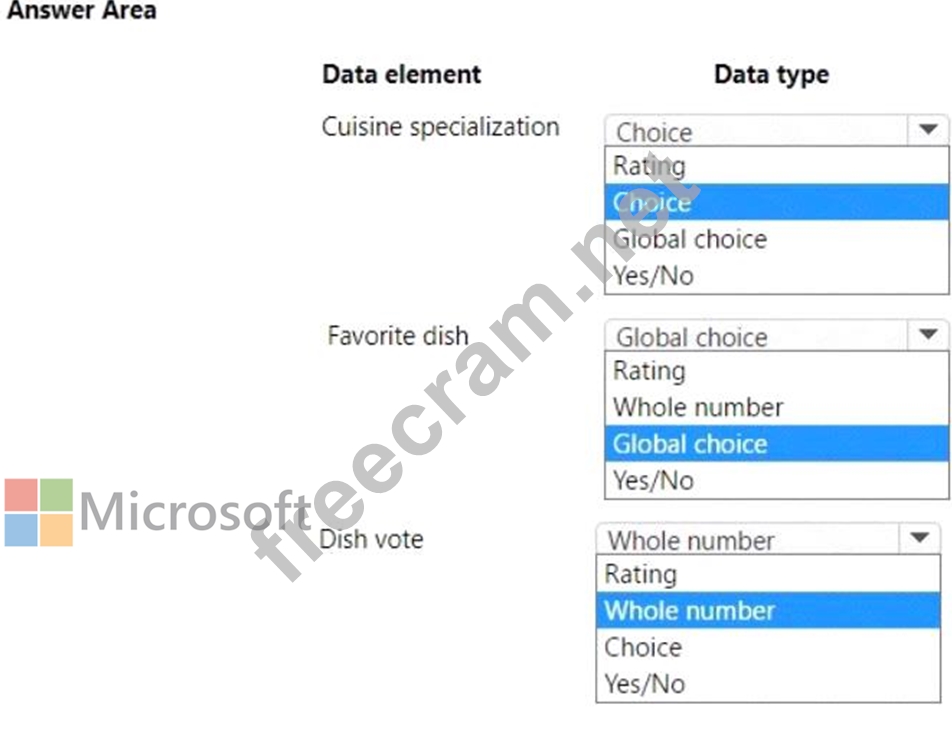Expand the Cuisine specialization dropdown arrow
Screen dimensions: 952x739
pyautogui.click(x=928, y=130)
